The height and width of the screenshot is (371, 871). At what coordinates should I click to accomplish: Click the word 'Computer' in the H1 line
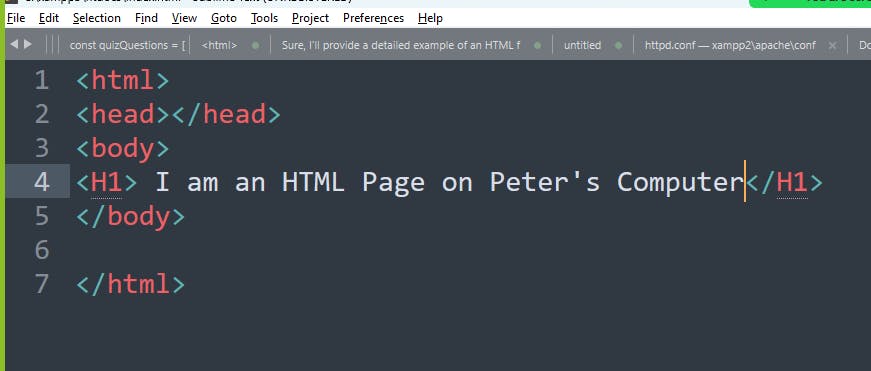pos(680,182)
